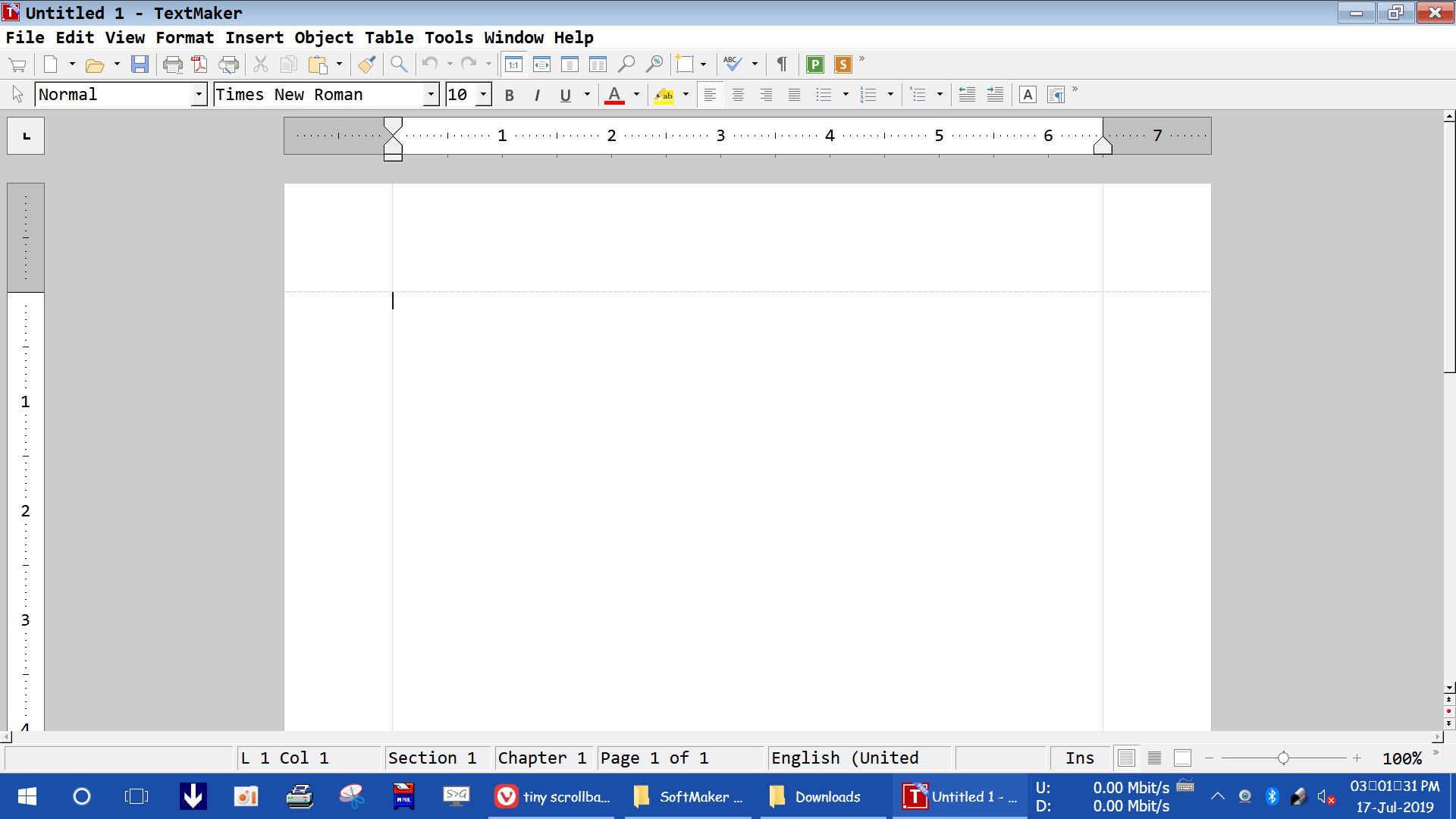Toggle display of paragraph marks
This screenshot has height=819, width=1456.
tap(782, 64)
